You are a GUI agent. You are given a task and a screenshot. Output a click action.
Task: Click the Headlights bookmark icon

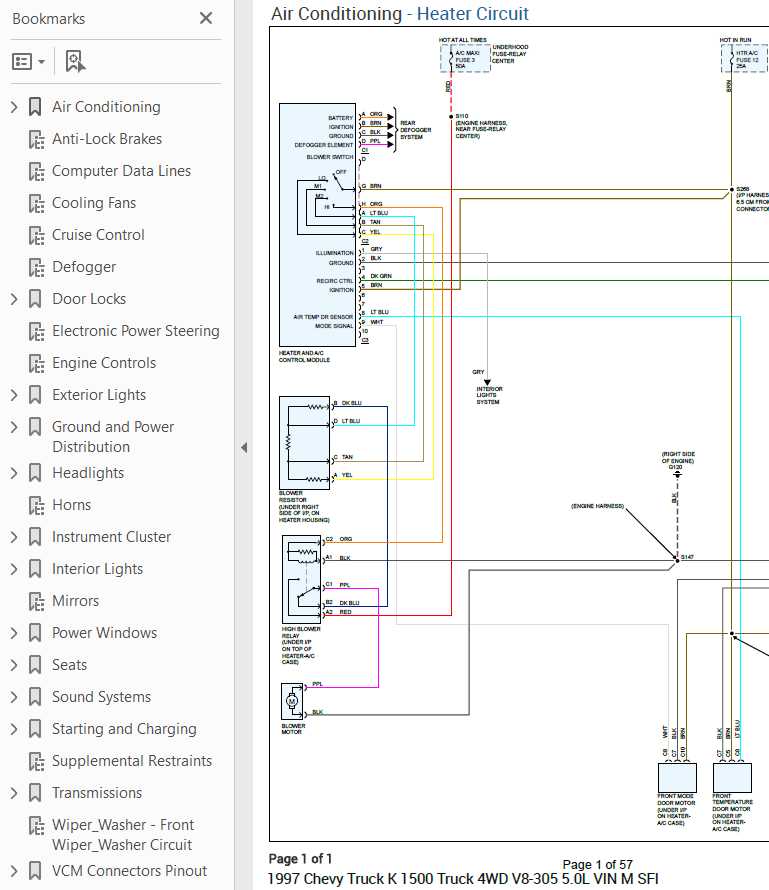[35, 473]
